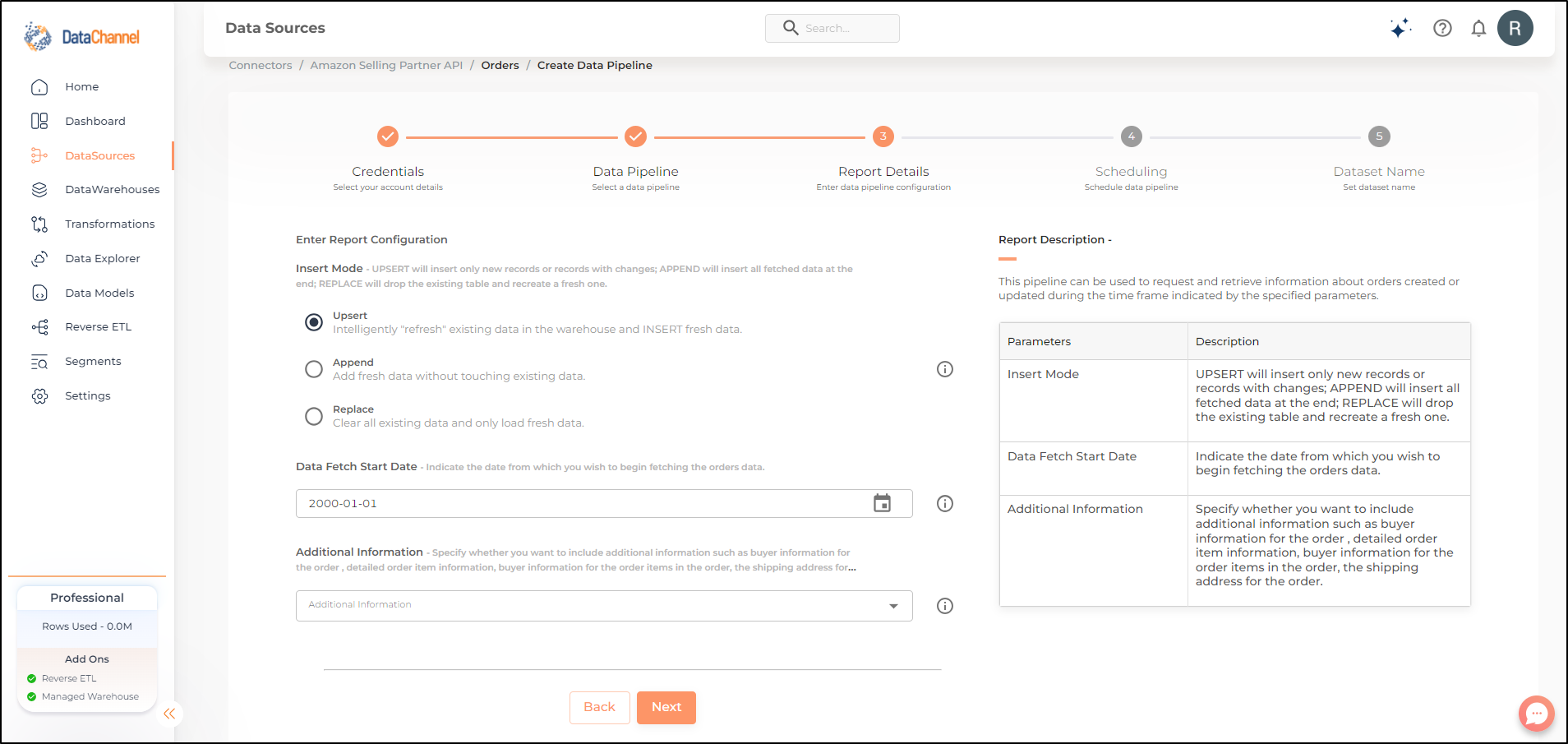Go to Dashboard in the sidebar

[95, 121]
